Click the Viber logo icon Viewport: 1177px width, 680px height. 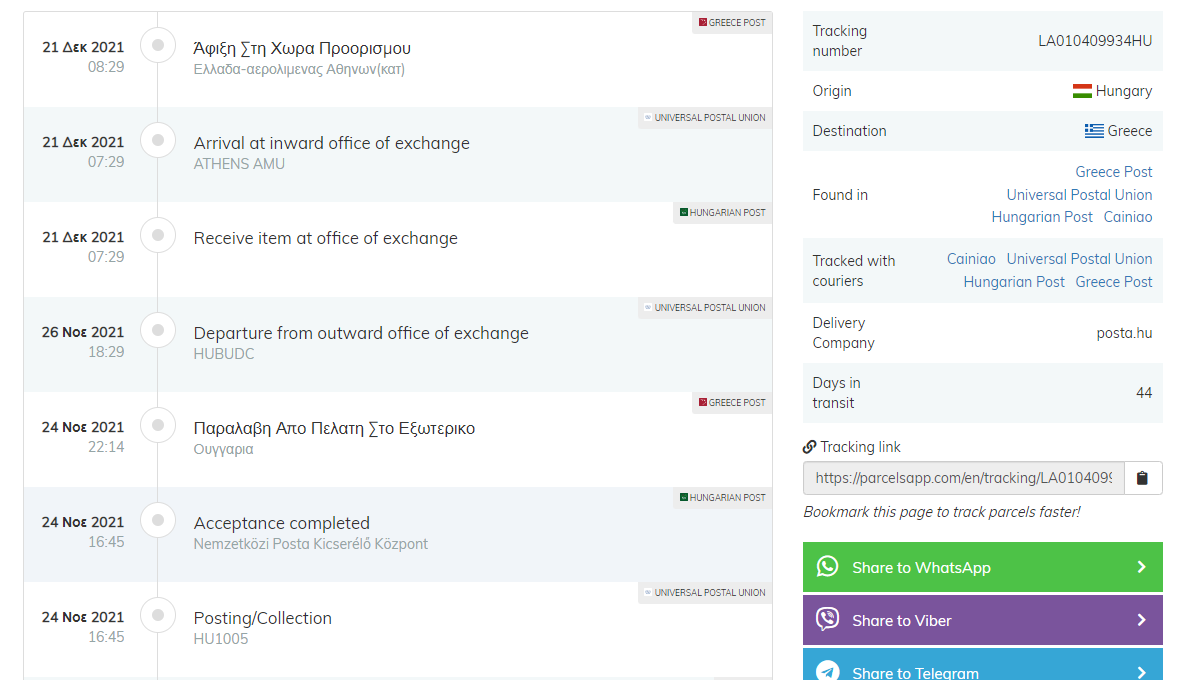point(827,619)
